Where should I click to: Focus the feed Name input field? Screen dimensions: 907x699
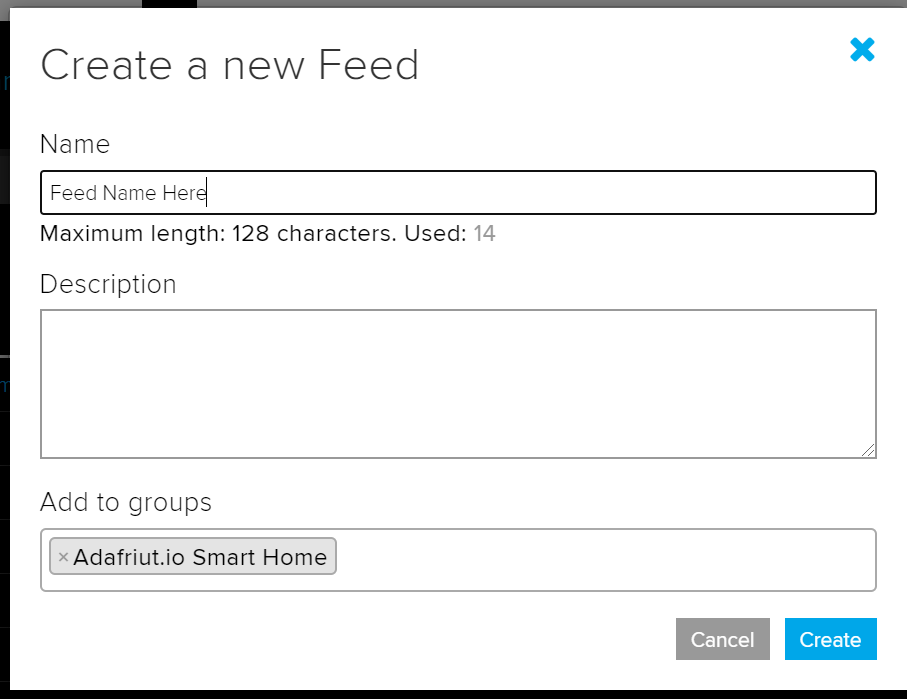[x=500, y=193]
